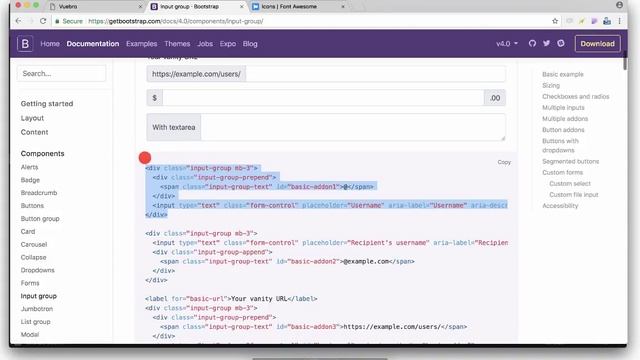Jump to Accessibility section

coord(560,206)
